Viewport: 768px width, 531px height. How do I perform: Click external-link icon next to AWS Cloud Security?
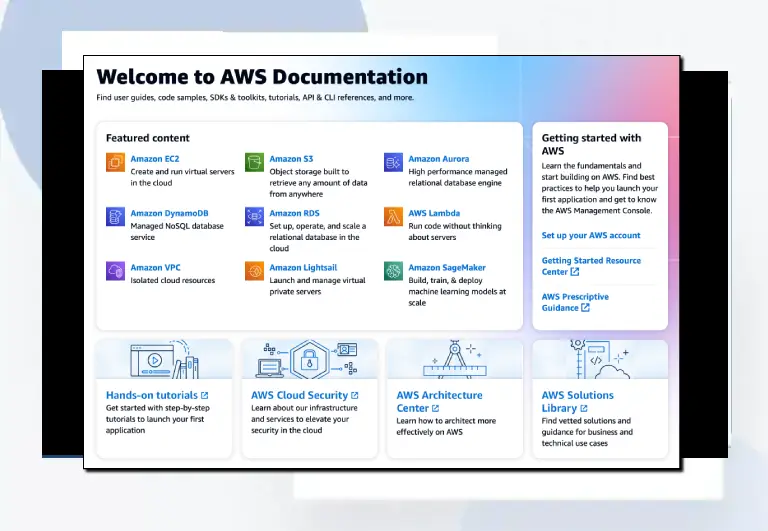click(x=355, y=395)
